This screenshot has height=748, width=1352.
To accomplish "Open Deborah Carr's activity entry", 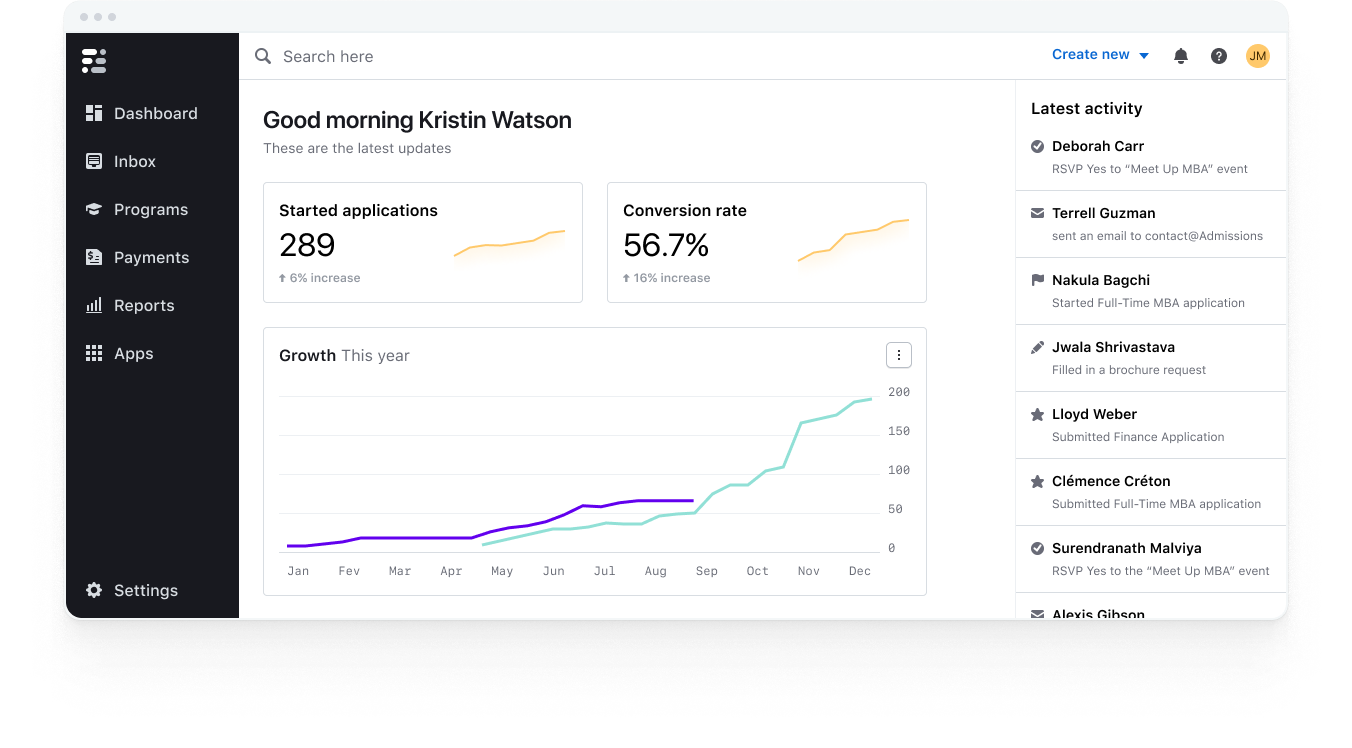I will point(1151,157).
